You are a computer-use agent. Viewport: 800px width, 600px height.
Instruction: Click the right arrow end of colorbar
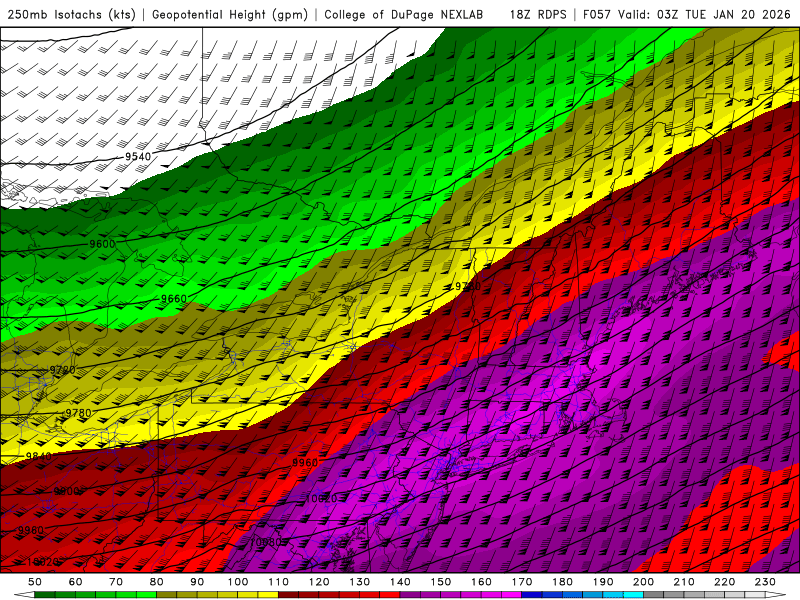[x=776, y=595]
